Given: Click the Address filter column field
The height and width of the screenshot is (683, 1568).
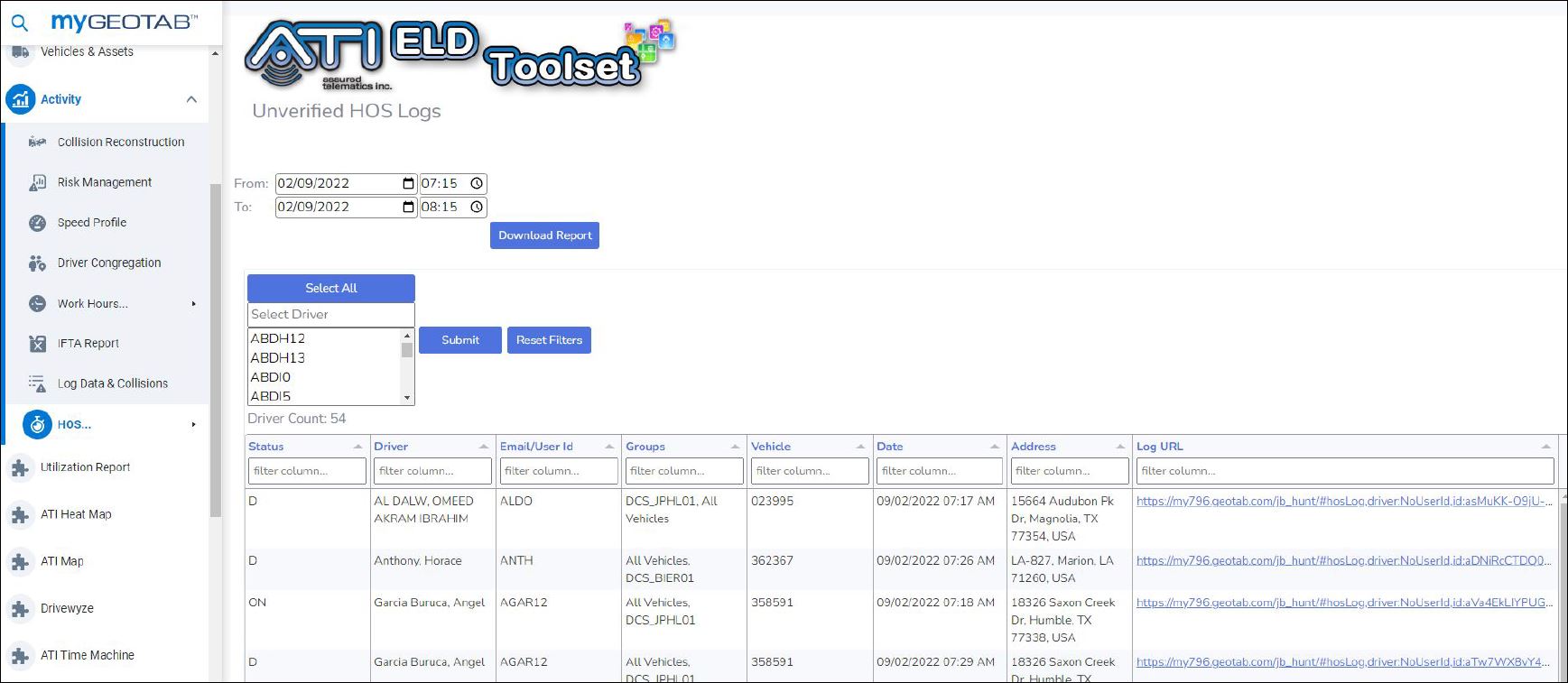Looking at the screenshot, I should tap(1070, 471).
